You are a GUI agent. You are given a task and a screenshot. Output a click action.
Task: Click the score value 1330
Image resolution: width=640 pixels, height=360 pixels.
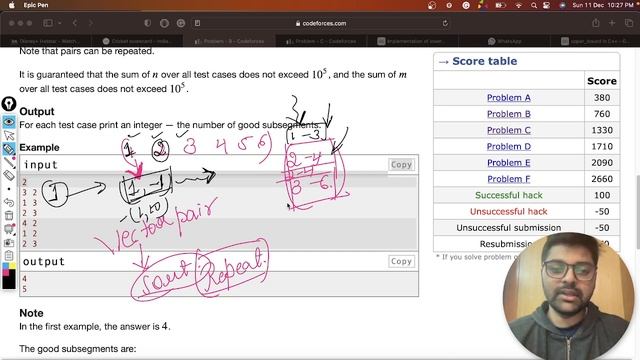pos(602,130)
